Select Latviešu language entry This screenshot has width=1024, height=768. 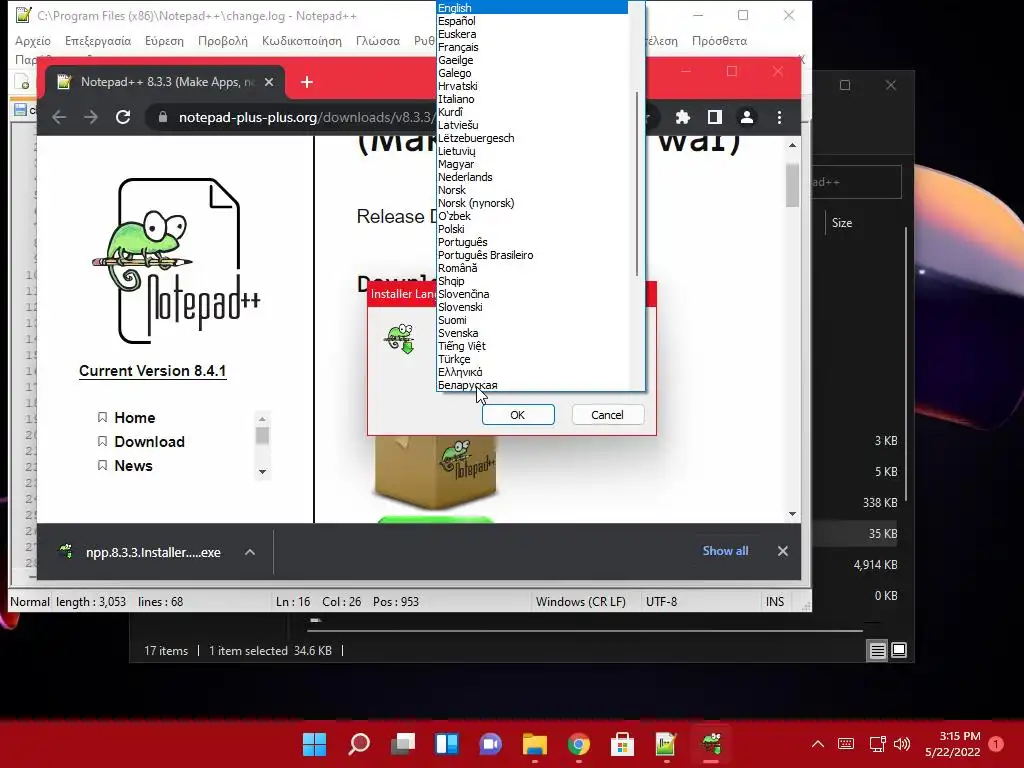click(x=532, y=125)
